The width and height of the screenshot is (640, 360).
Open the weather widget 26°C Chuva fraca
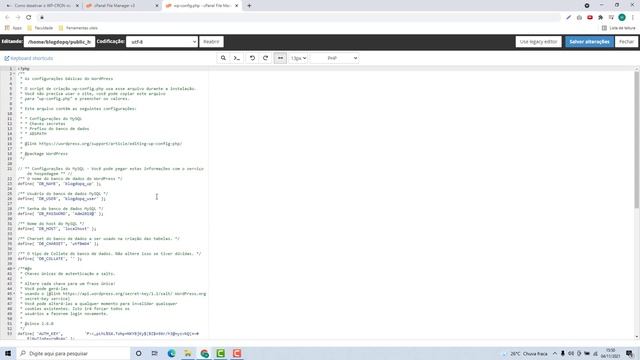coord(525,353)
